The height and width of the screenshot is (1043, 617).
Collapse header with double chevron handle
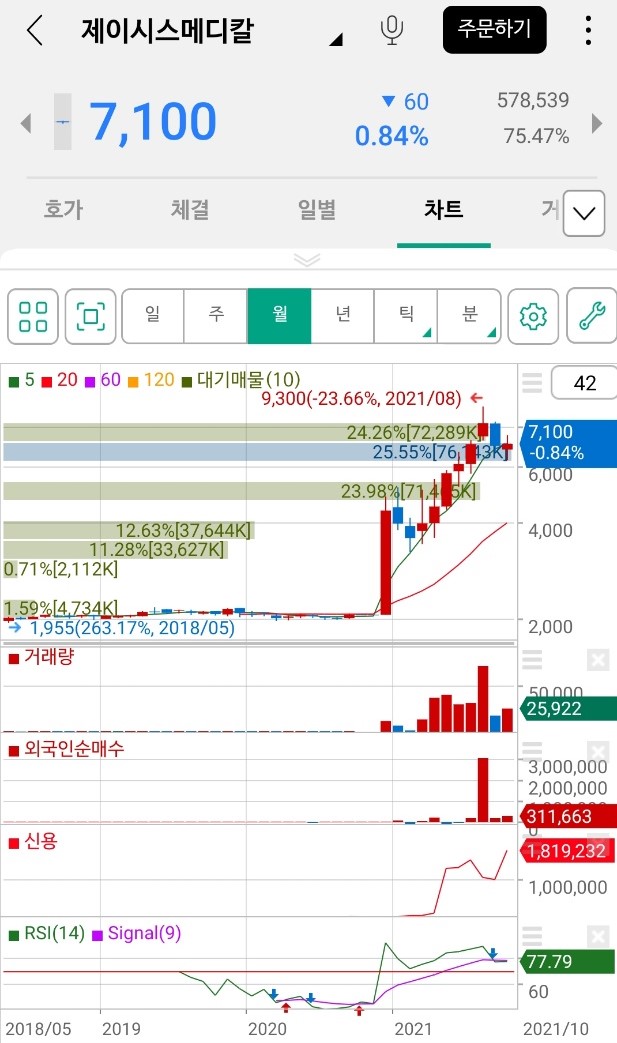pos(307,259)
